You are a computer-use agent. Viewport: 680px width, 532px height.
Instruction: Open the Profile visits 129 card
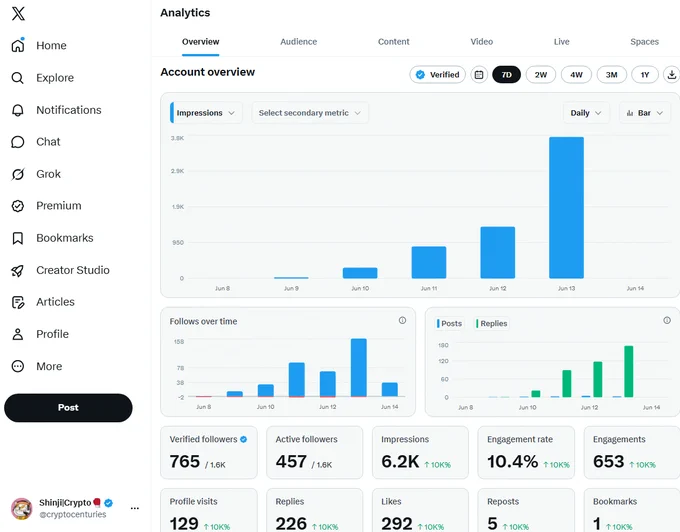[209, 510]
